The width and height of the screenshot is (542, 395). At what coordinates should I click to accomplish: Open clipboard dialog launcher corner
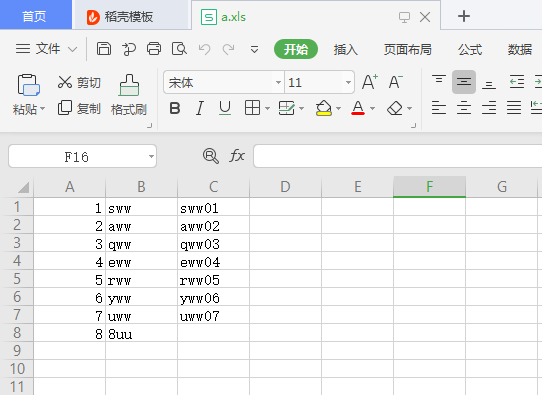pyautogui.click(x=149, y=125)
